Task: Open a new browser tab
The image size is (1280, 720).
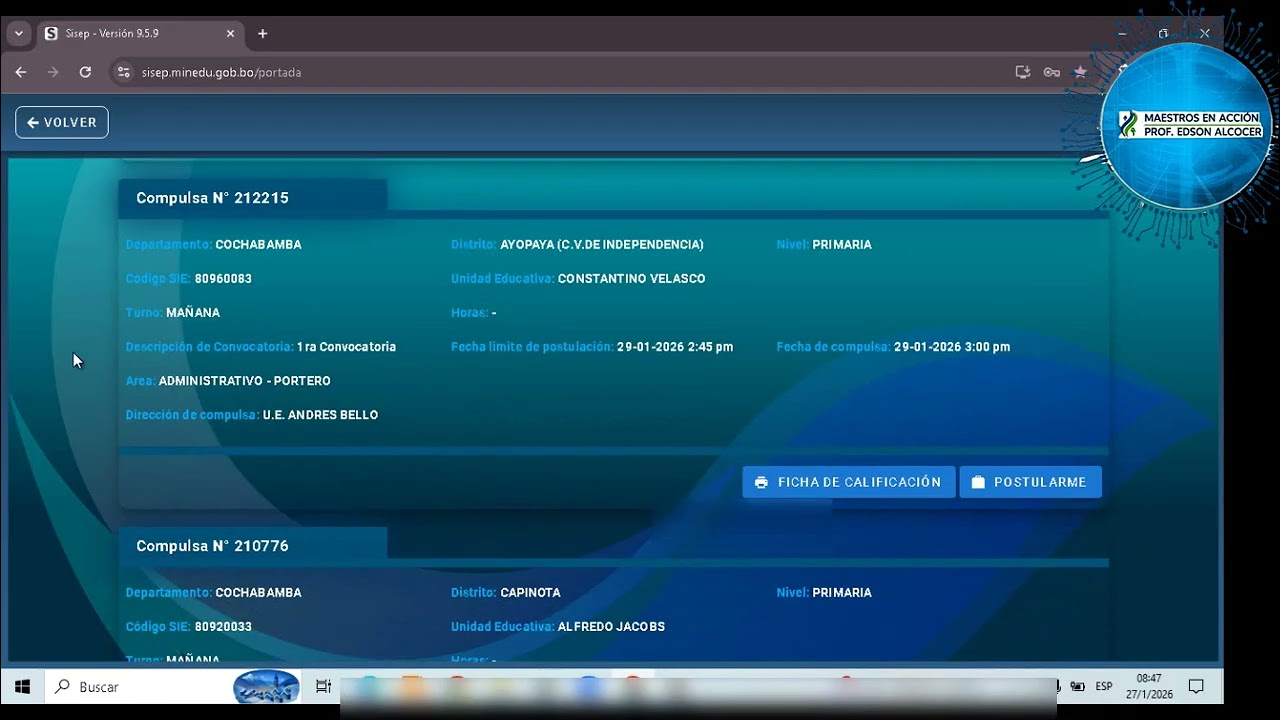Action: coord(263,33)
